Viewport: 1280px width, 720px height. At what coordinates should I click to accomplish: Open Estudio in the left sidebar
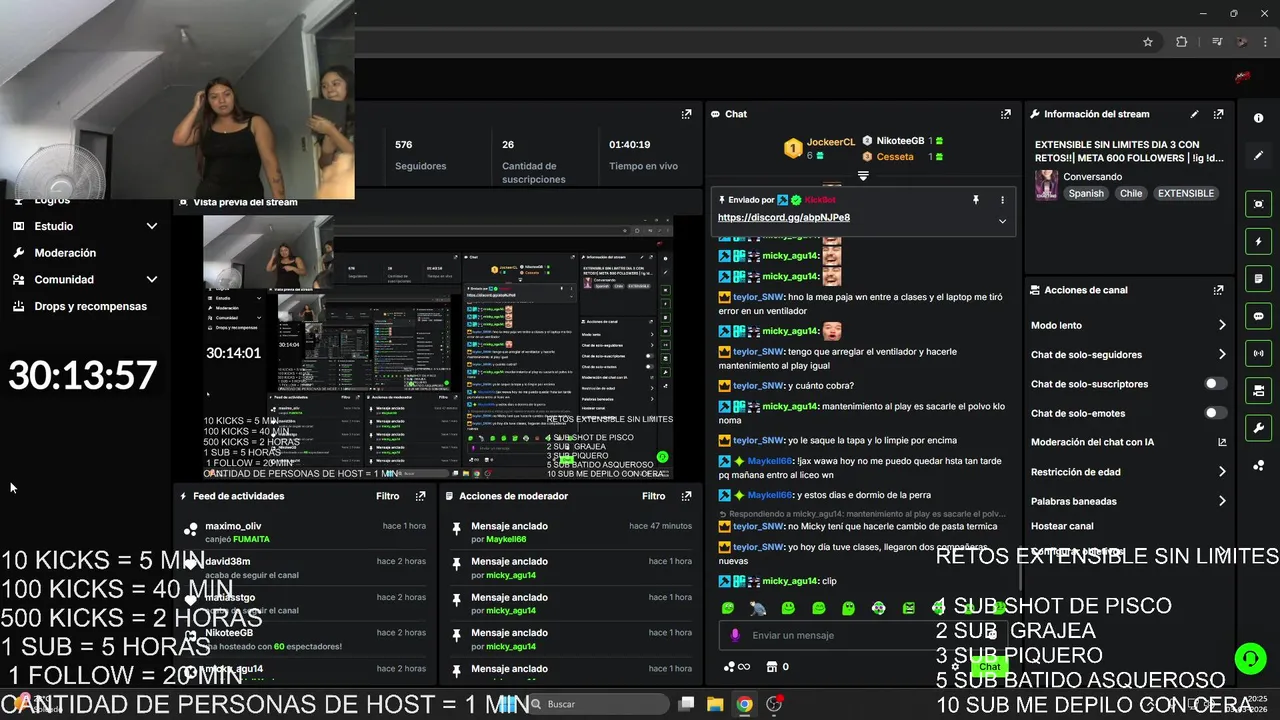click(x=53, y=226)
